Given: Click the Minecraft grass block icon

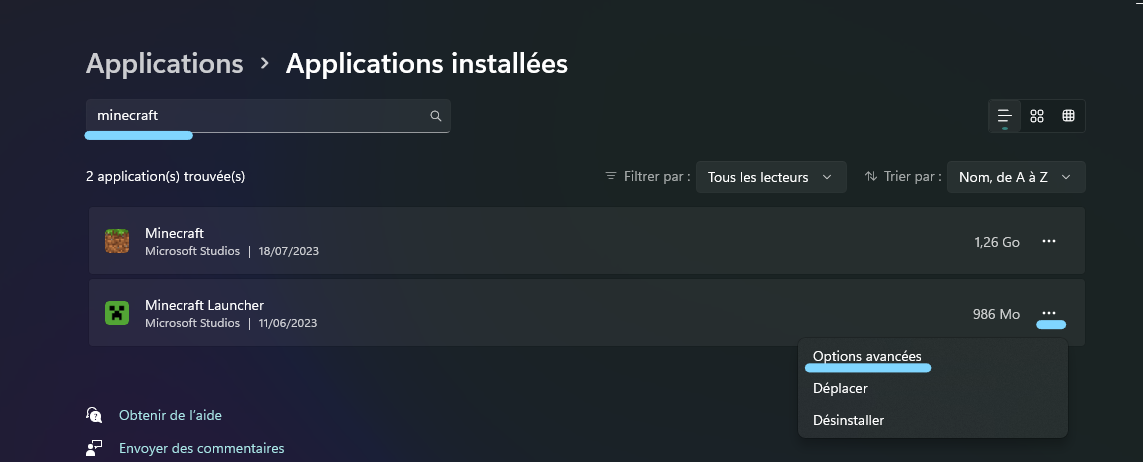Looking at the screenshot, I should click(x=117, y=241).
